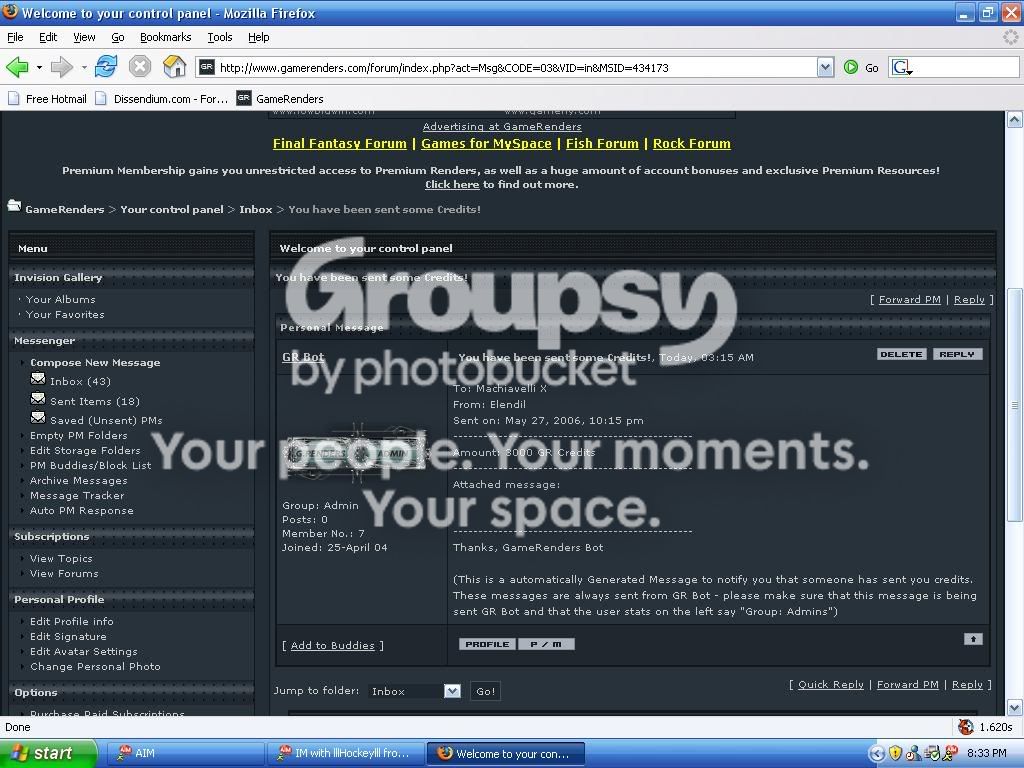Click the Forward navigation arrow
The height and width of the screenshot is (768, 1024).
click(61, 67)
